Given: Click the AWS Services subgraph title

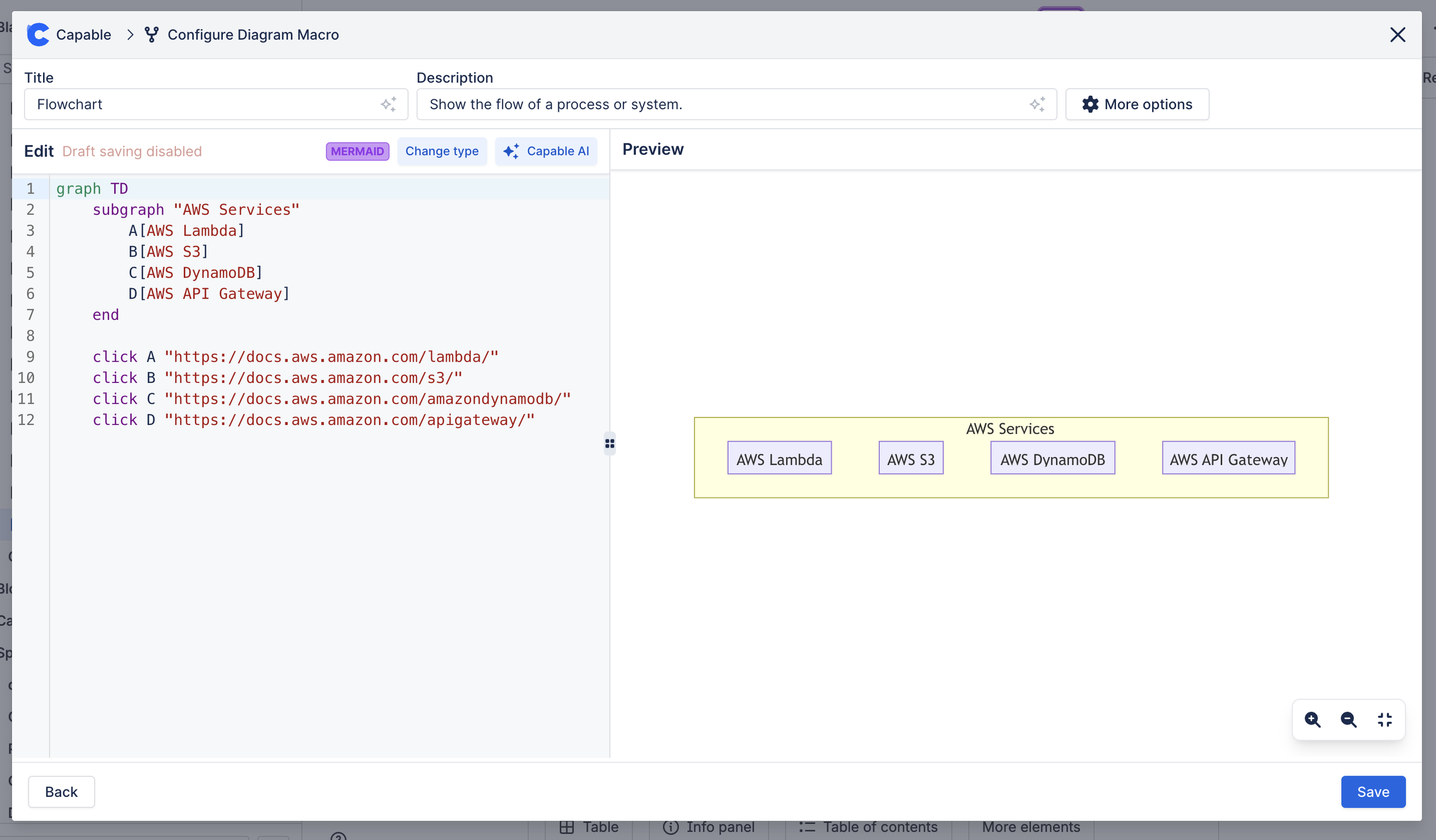Looking at the screenshot, I should 1010,429.
